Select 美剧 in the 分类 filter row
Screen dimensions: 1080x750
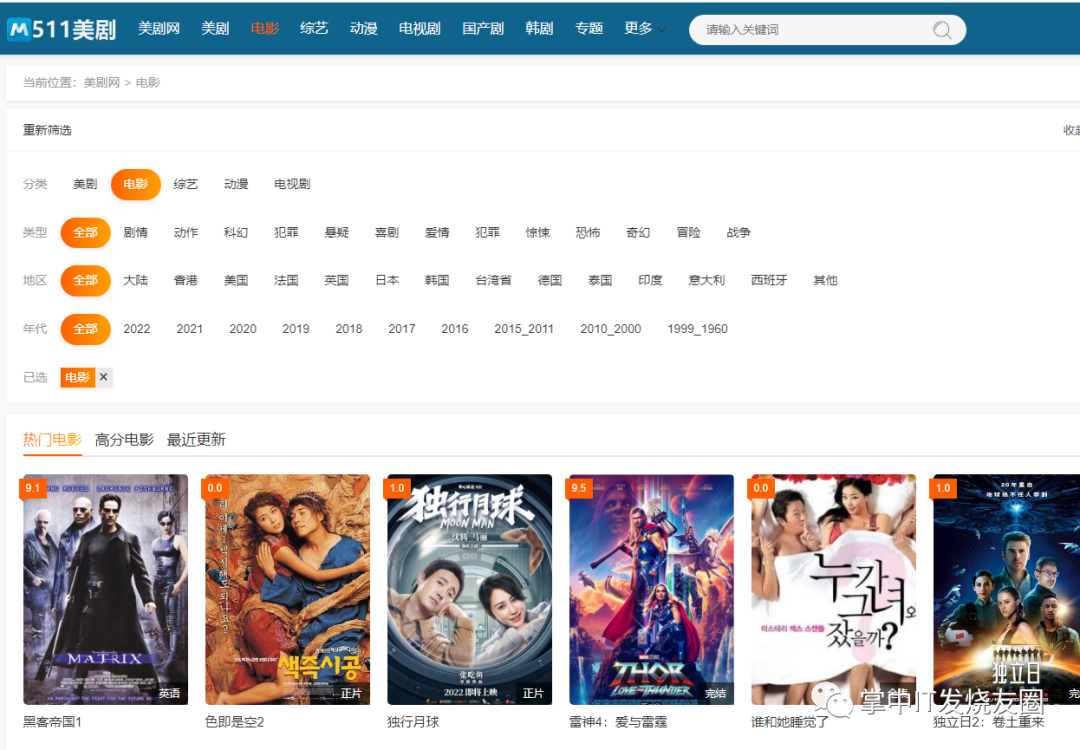pyautogui.click(x=85, y=184)
